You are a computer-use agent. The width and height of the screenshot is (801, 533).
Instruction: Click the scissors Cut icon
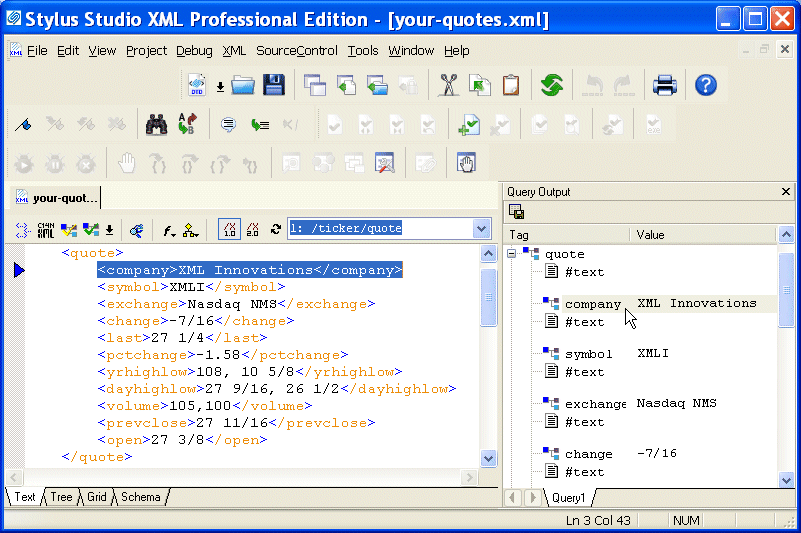[449, 85]
